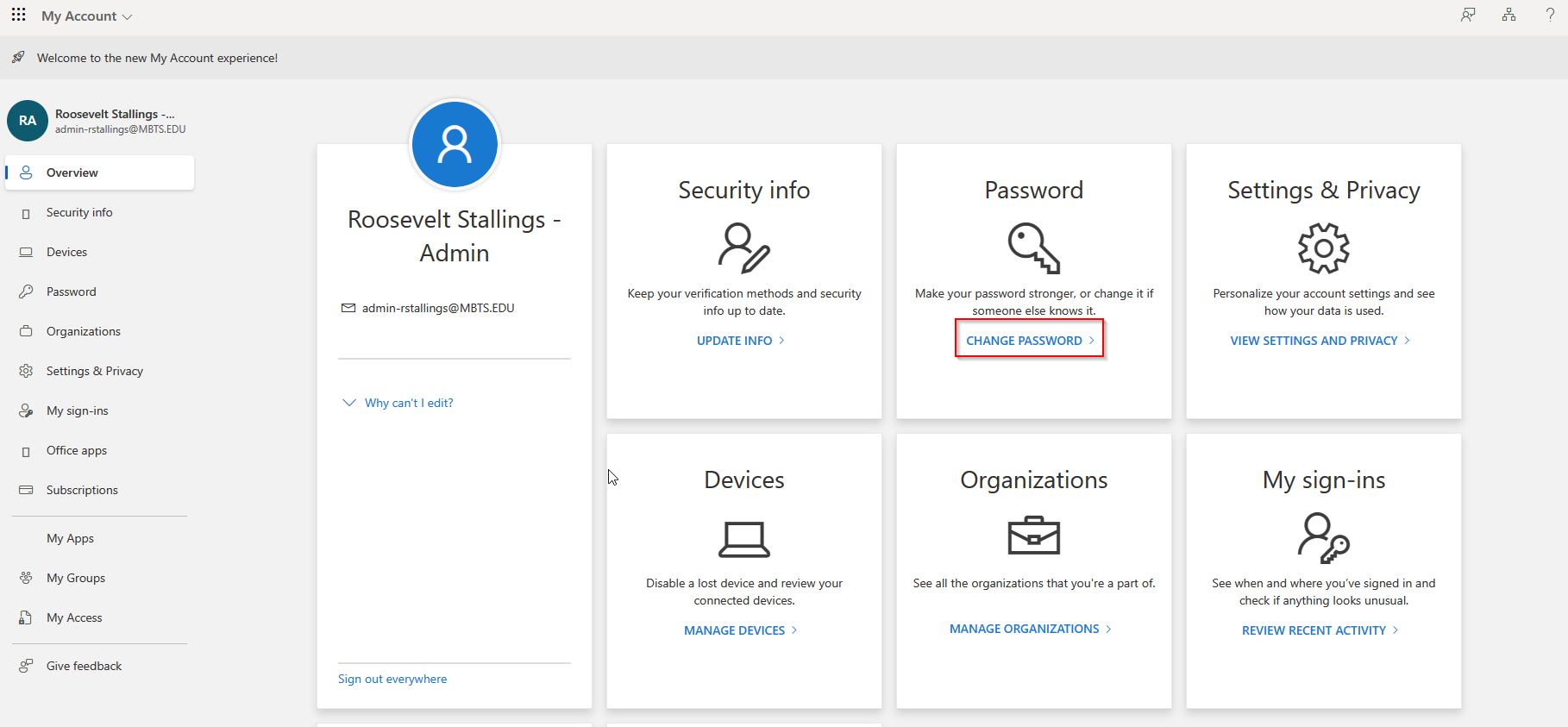
Task: Select Give feedback in the sidebar
Action: tap(84, 666)
